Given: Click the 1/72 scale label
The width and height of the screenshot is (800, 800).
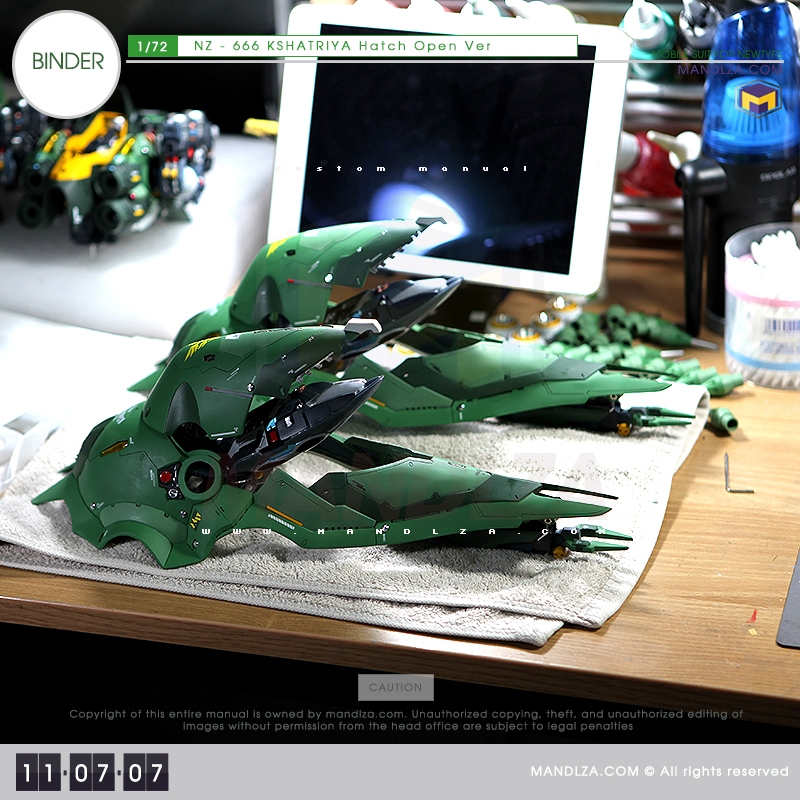Looking at the screenshot, I should click(153, 46).
